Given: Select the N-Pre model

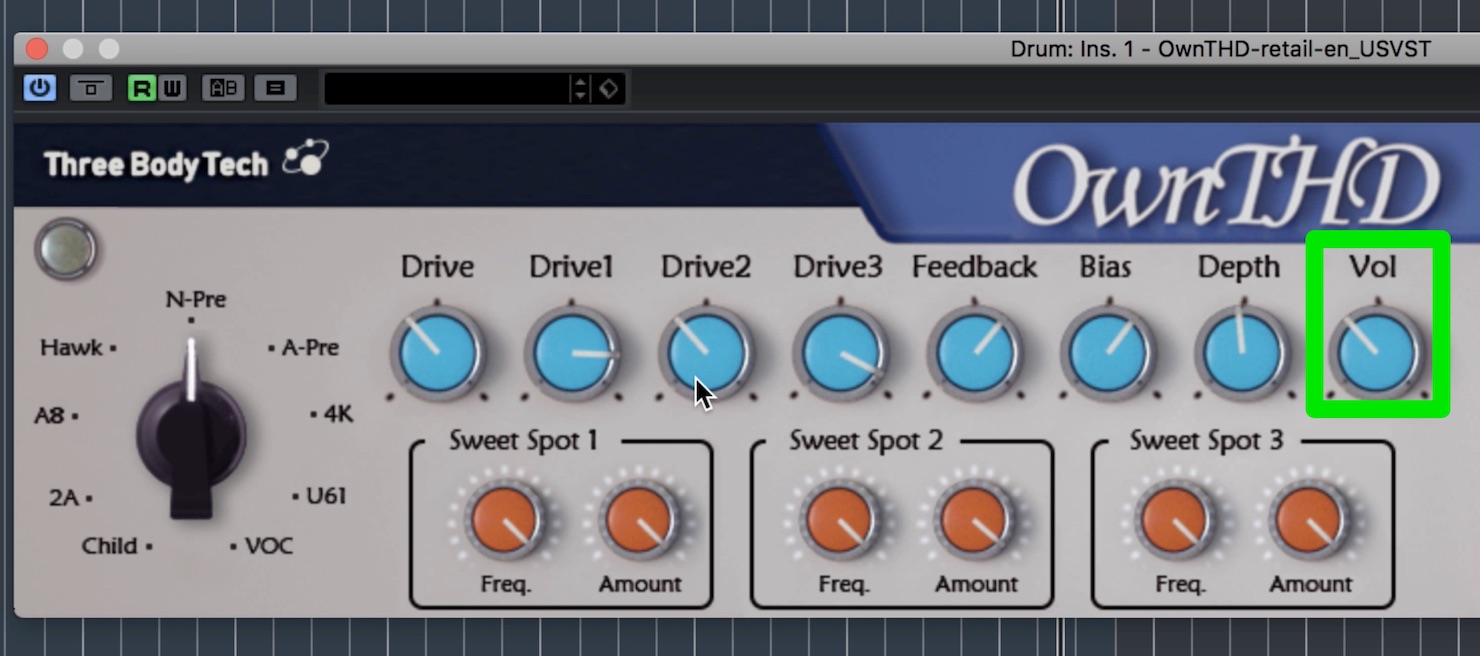Looking at the screenshot, I should point(195,299).
